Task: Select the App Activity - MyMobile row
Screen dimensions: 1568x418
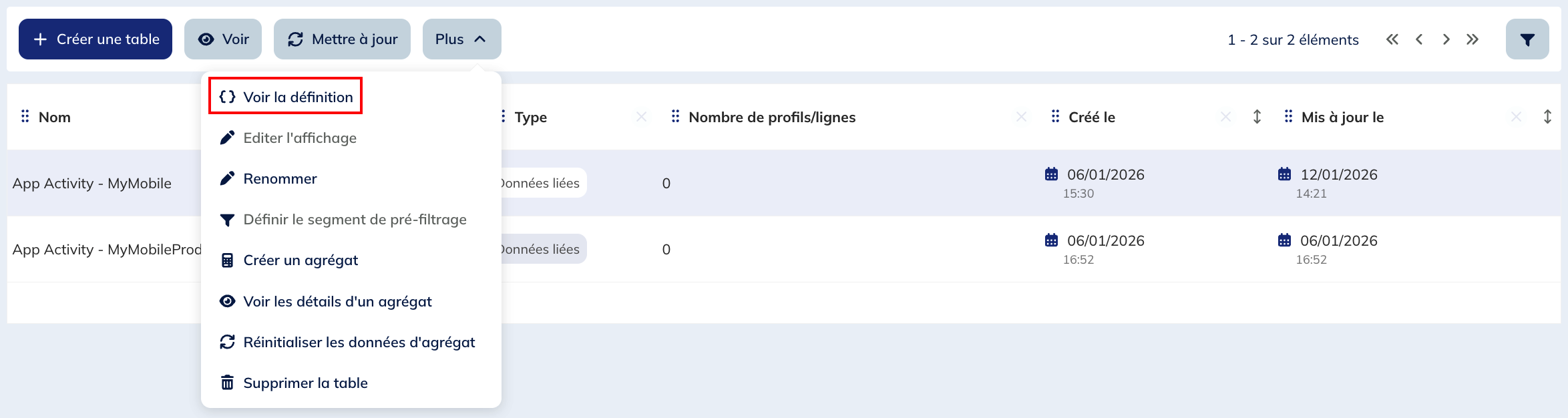Action: 91,183
